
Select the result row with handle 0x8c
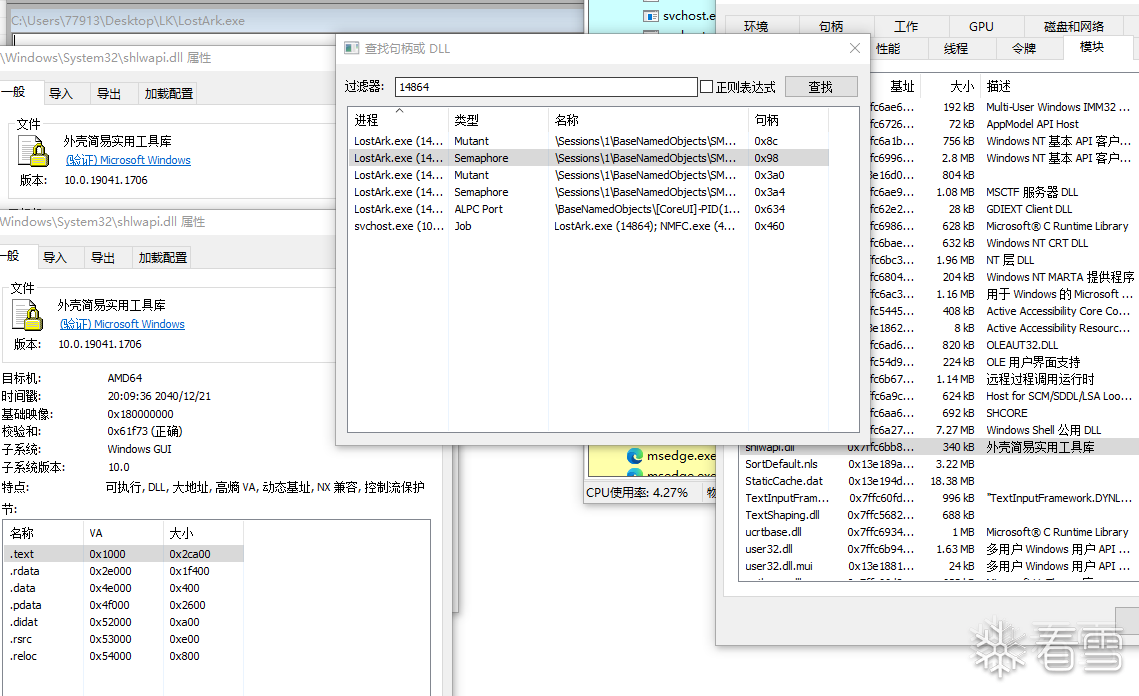coord(588,141)
